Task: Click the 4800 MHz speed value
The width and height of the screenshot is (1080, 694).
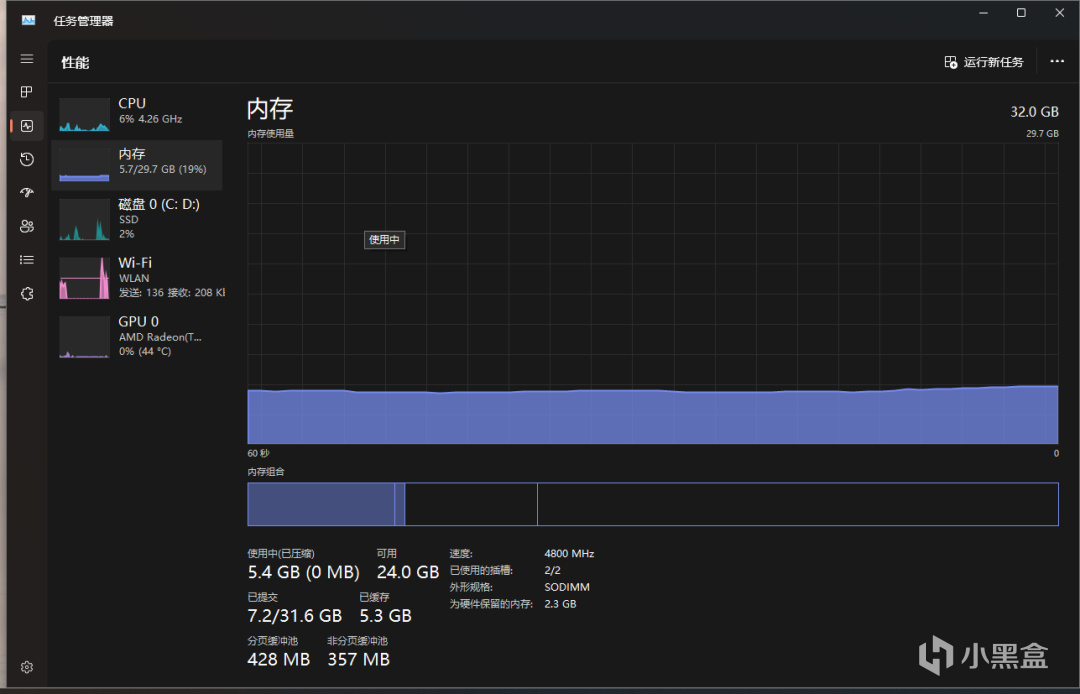Action: click(x=569, y=554)
